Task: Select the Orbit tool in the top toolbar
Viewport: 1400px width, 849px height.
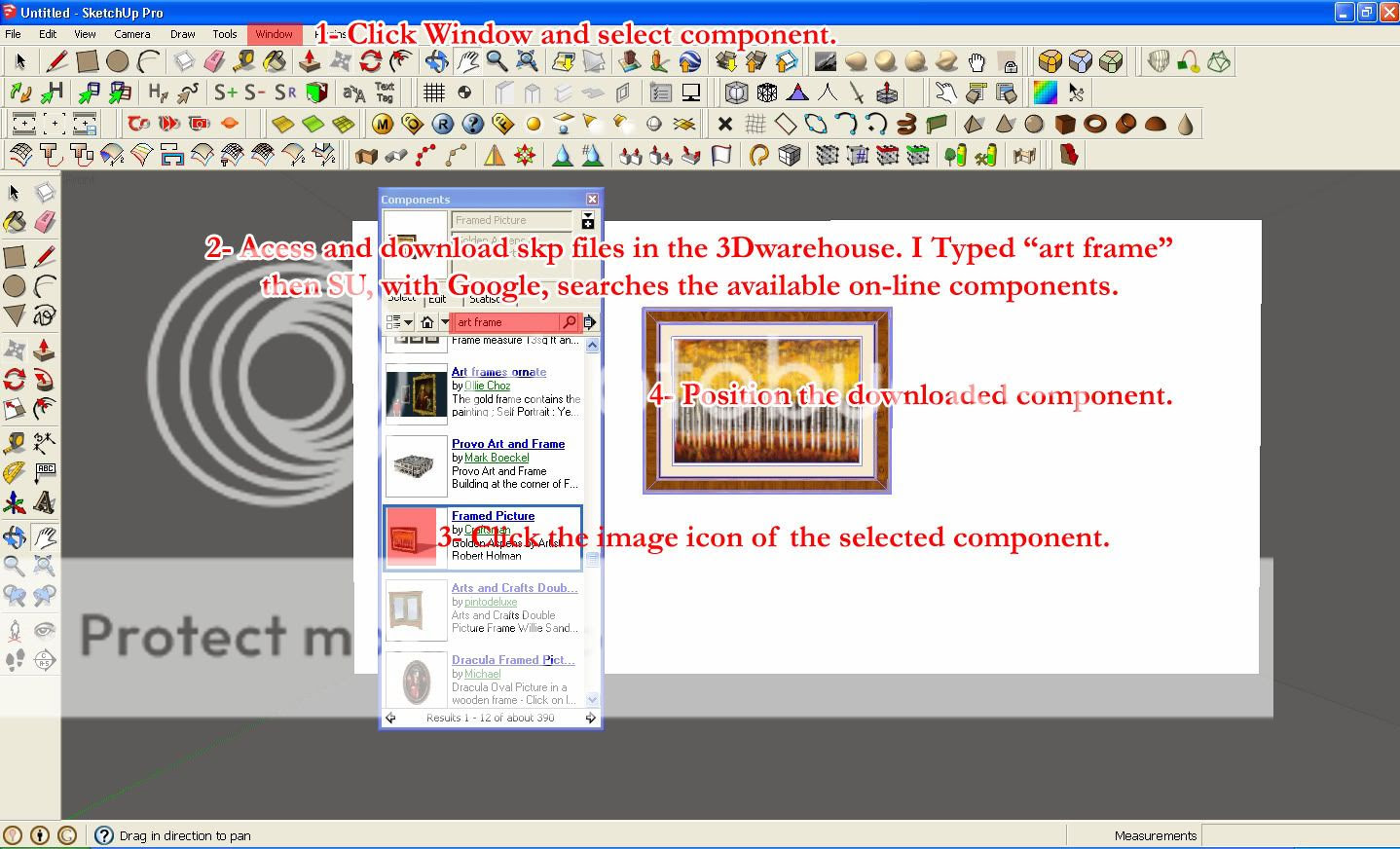Action: (436, 61)
